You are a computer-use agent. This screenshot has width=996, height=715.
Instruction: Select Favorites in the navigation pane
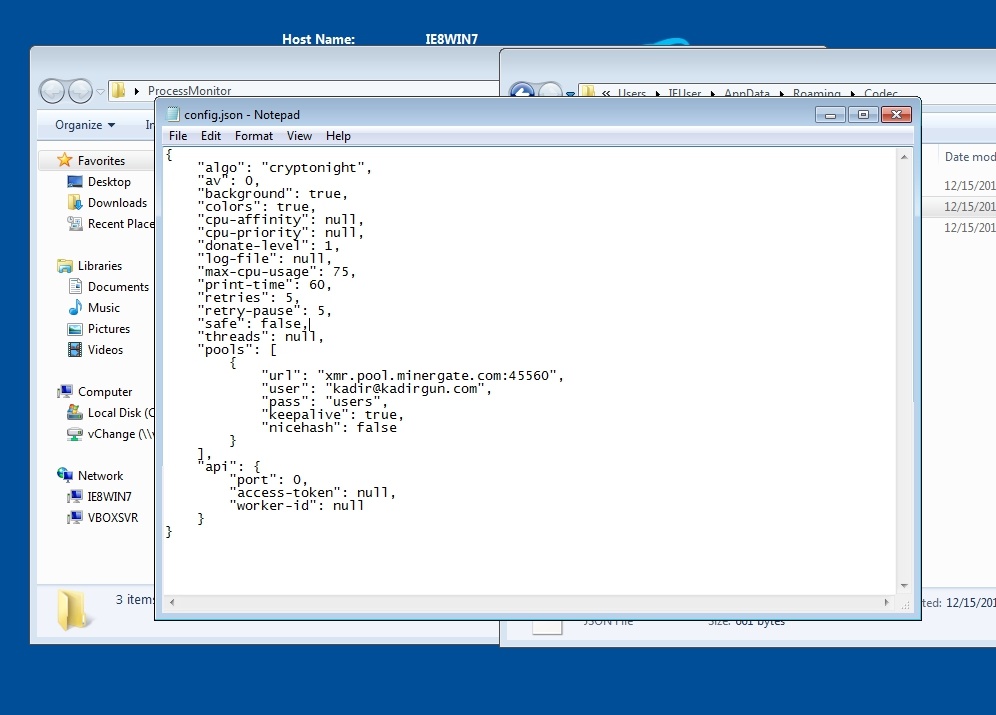102,161
